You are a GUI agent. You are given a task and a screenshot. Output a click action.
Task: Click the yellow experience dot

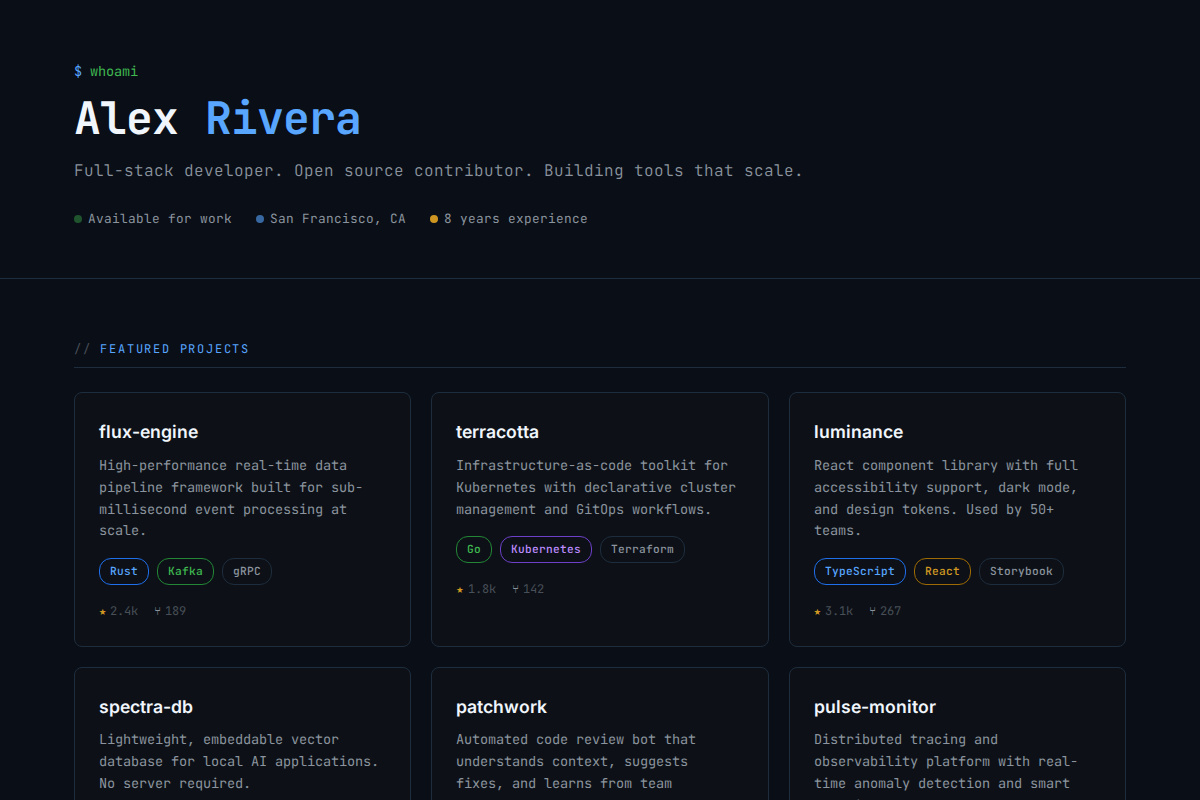click(434, 219)
